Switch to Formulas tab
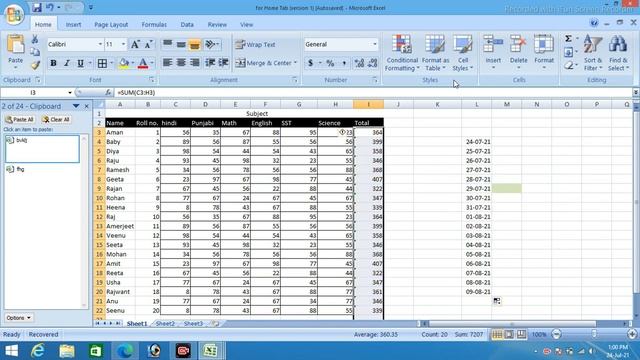640x360 pixels. [x=154, y=24]
